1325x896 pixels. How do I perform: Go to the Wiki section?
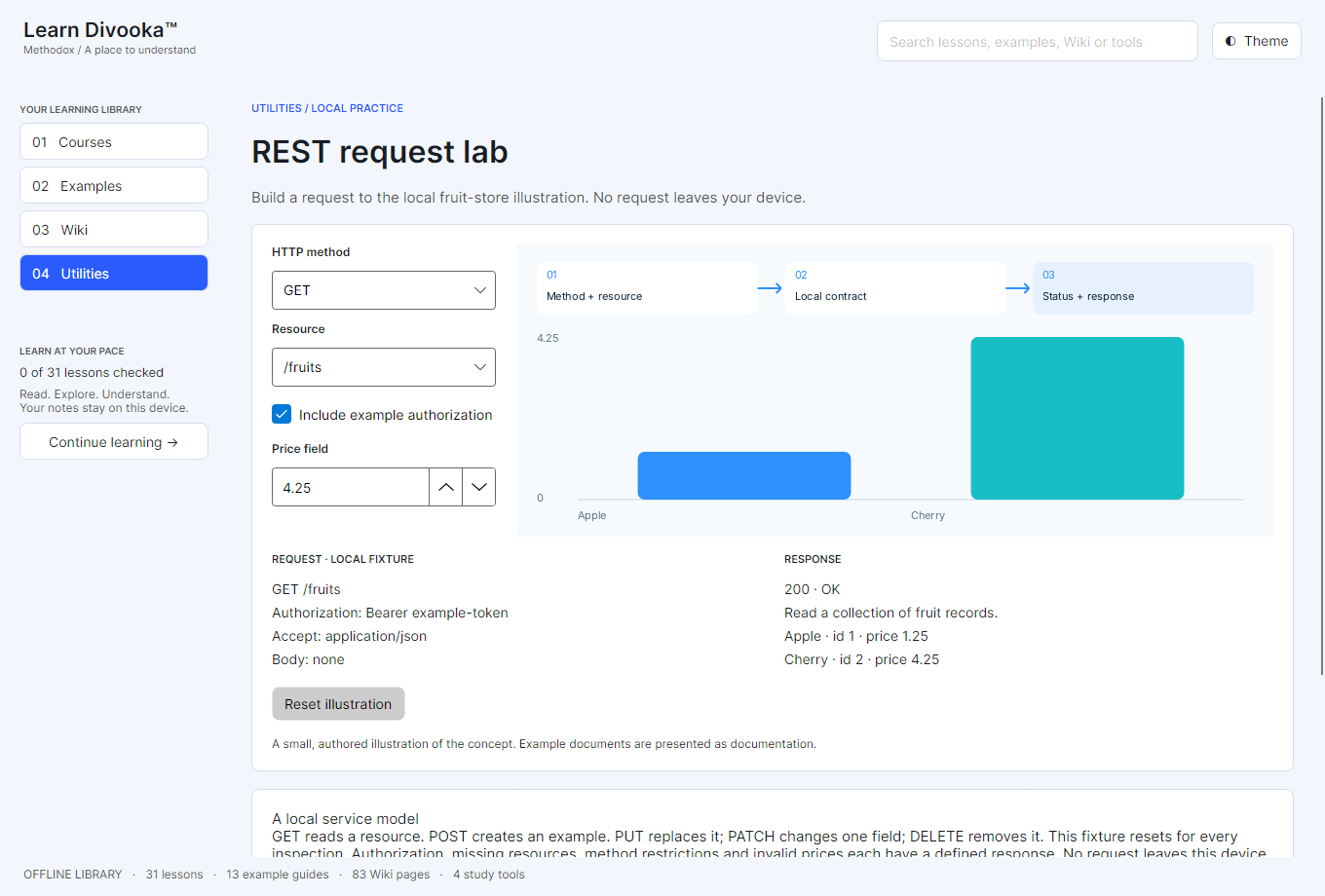[x=114, y=229]
